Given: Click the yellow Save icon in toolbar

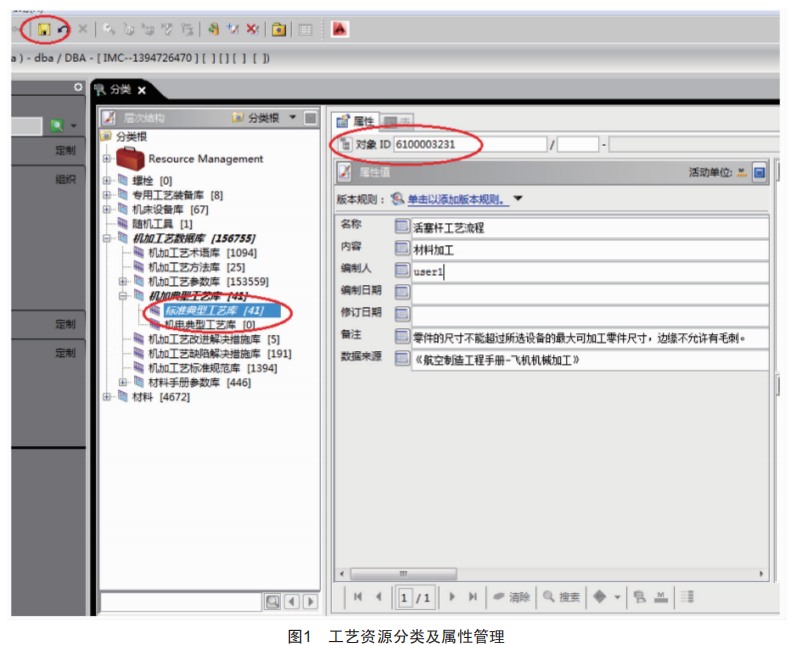Looking at the screenshot, I should (x=44, y=30).
